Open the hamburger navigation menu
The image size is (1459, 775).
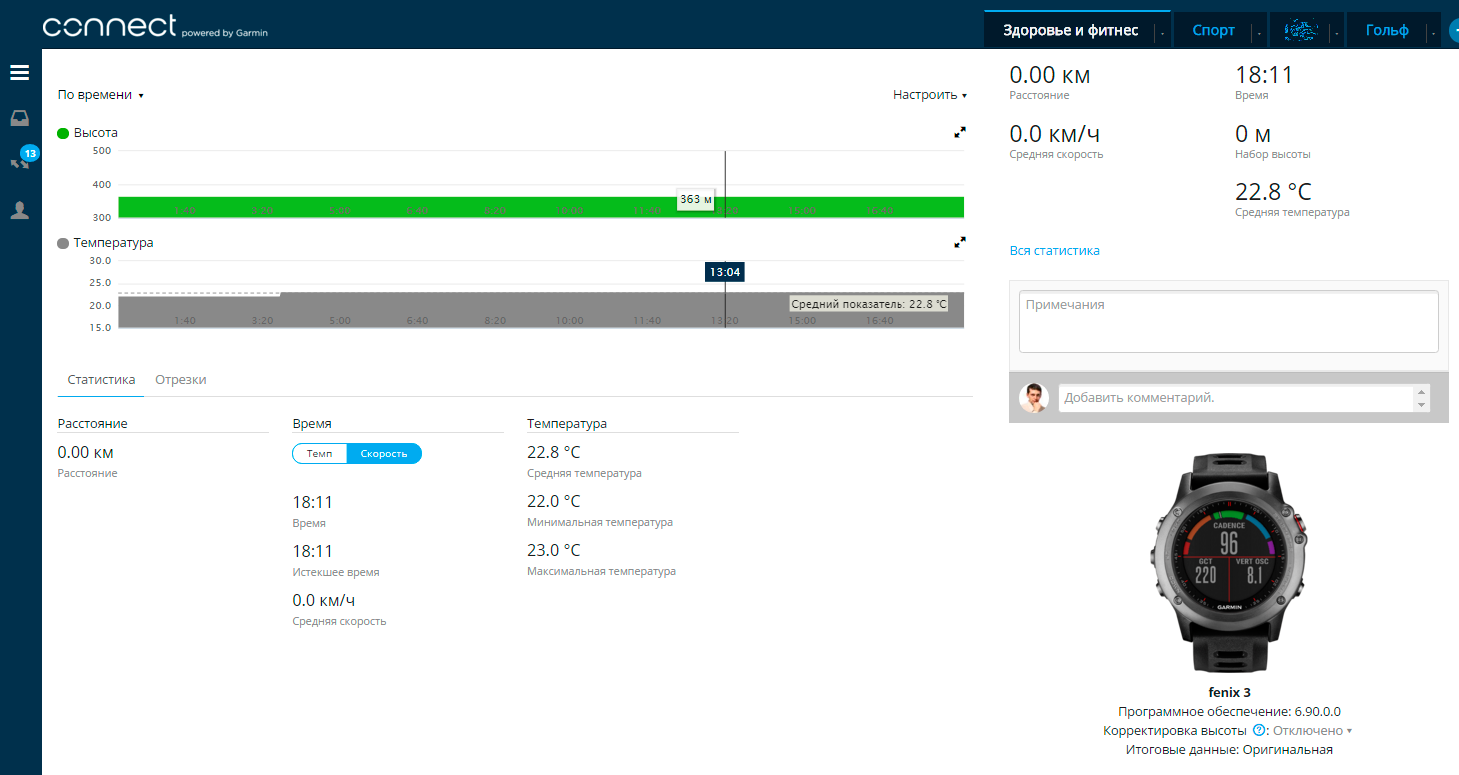[x=19, y=72]
